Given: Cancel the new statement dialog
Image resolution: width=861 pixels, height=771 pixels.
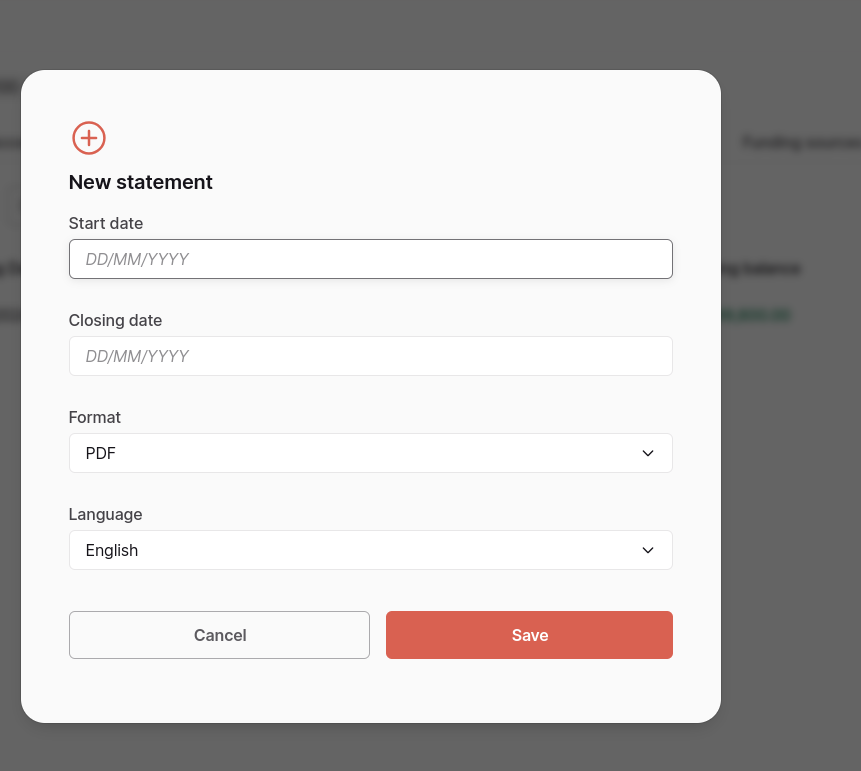Looking at the screenshot, I should coord(220,635).
